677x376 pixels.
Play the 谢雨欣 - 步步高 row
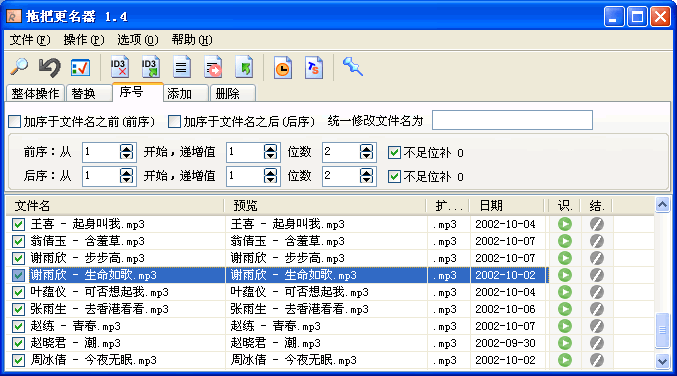pyautogui.click(x=565, y=258)
